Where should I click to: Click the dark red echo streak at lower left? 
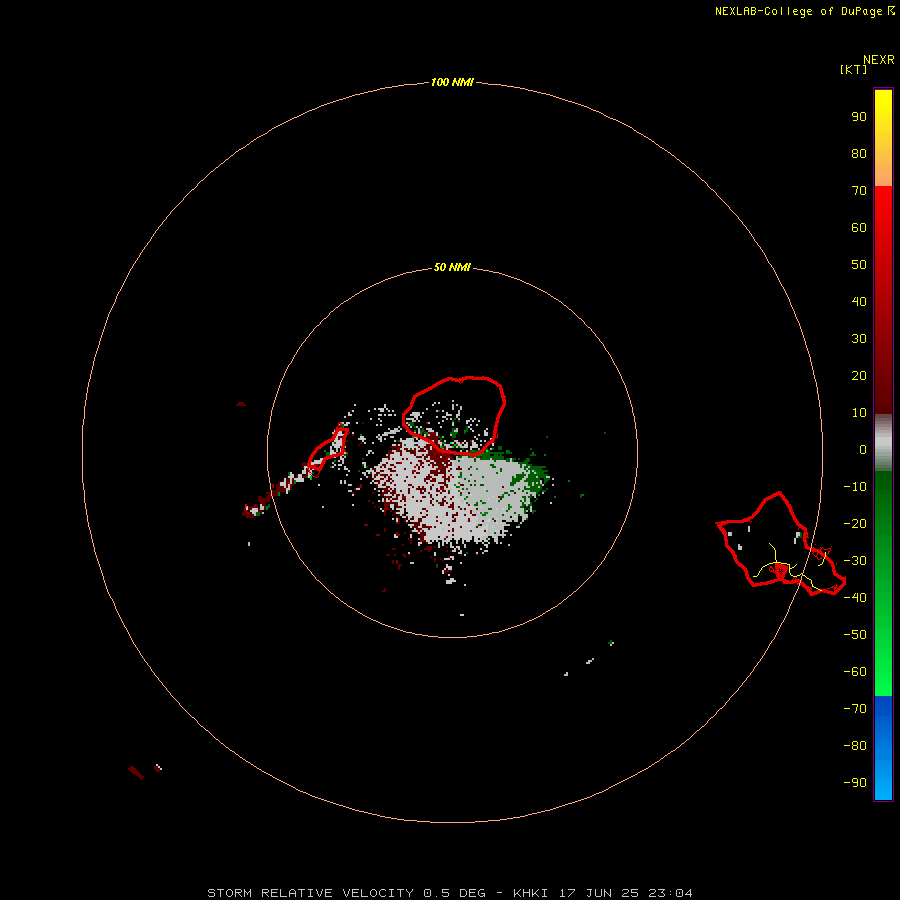[136, 773]
